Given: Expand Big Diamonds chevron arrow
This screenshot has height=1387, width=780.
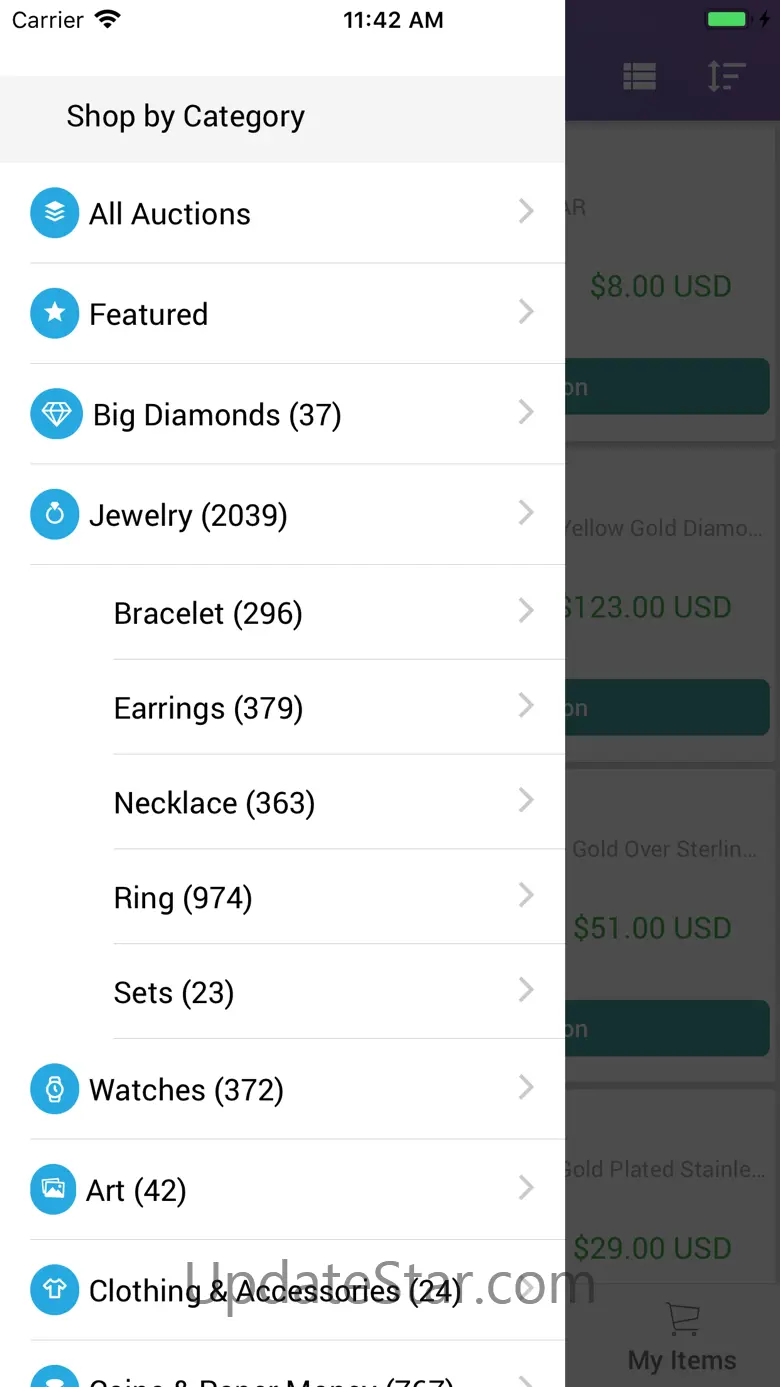Looking at the screenshot, I should (526, 413).
